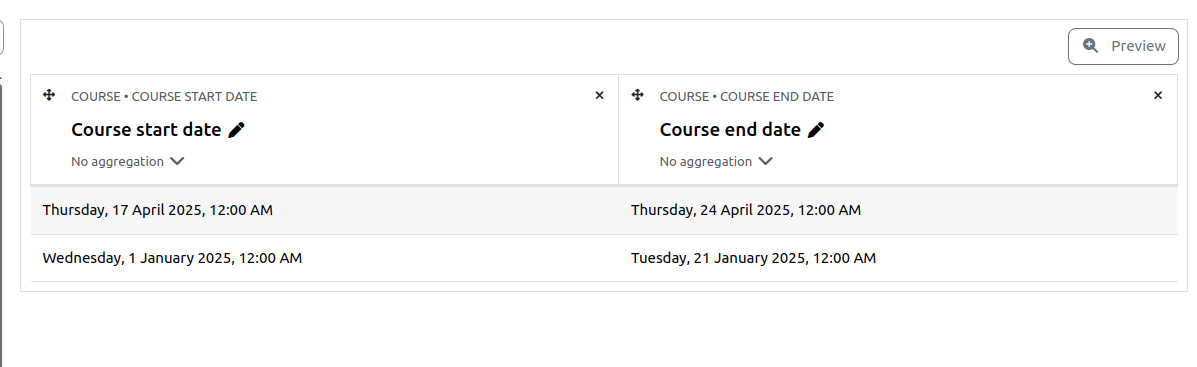
Task: Click the magnifier icon in Preview button
Action: point(1091,46)
